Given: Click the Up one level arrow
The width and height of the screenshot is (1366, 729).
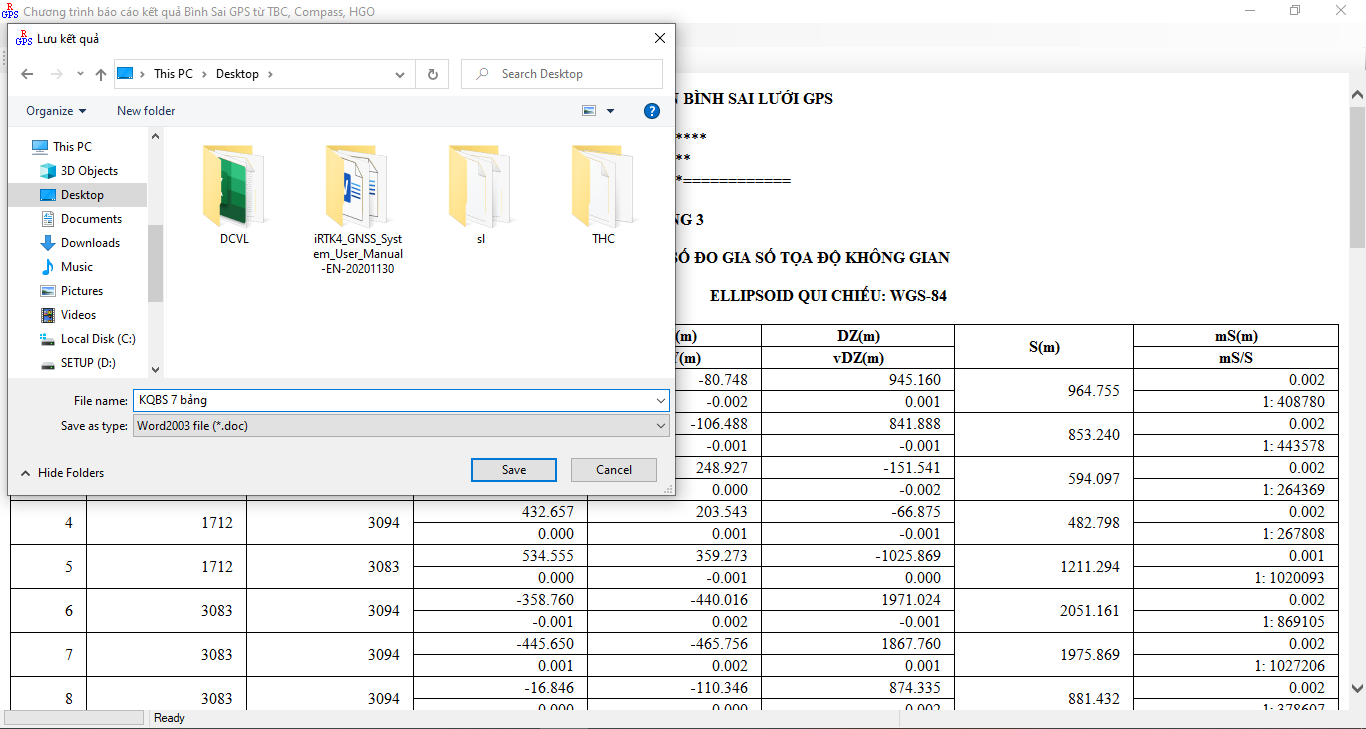Looking at the screenshot, I should point(100,74).
